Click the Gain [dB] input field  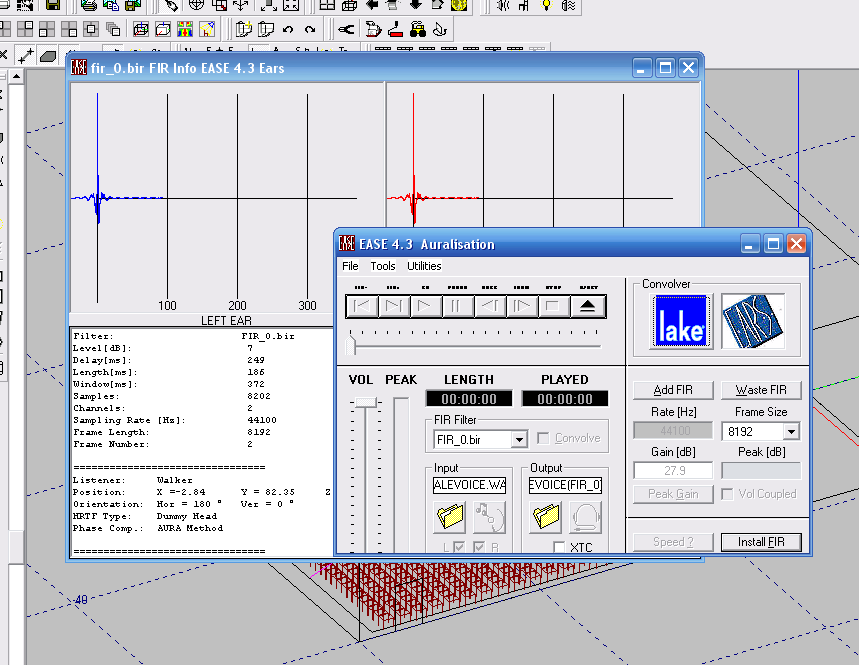[673, 471]
